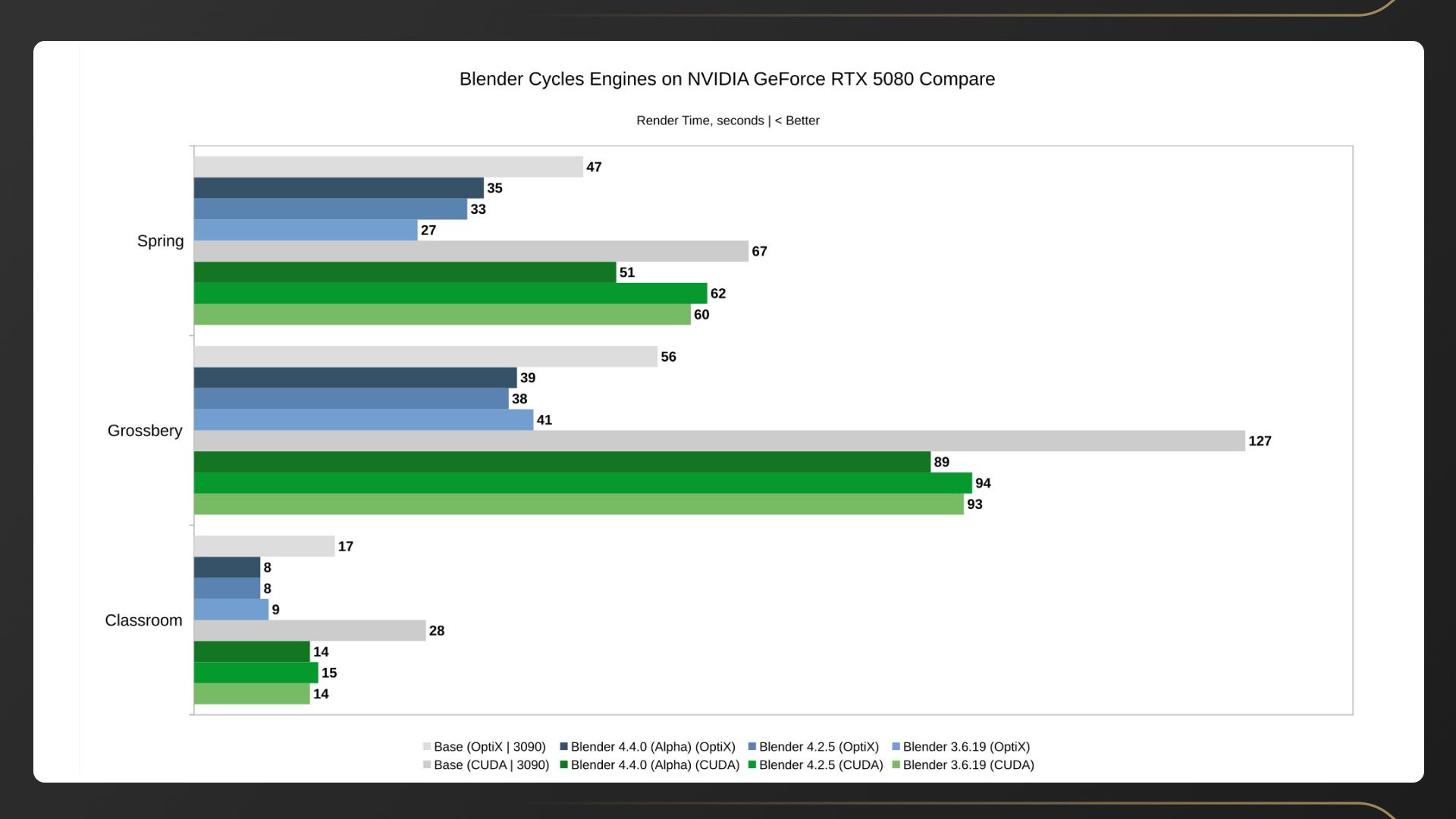Click the Spring bar labeled 67

coord(471,252)
